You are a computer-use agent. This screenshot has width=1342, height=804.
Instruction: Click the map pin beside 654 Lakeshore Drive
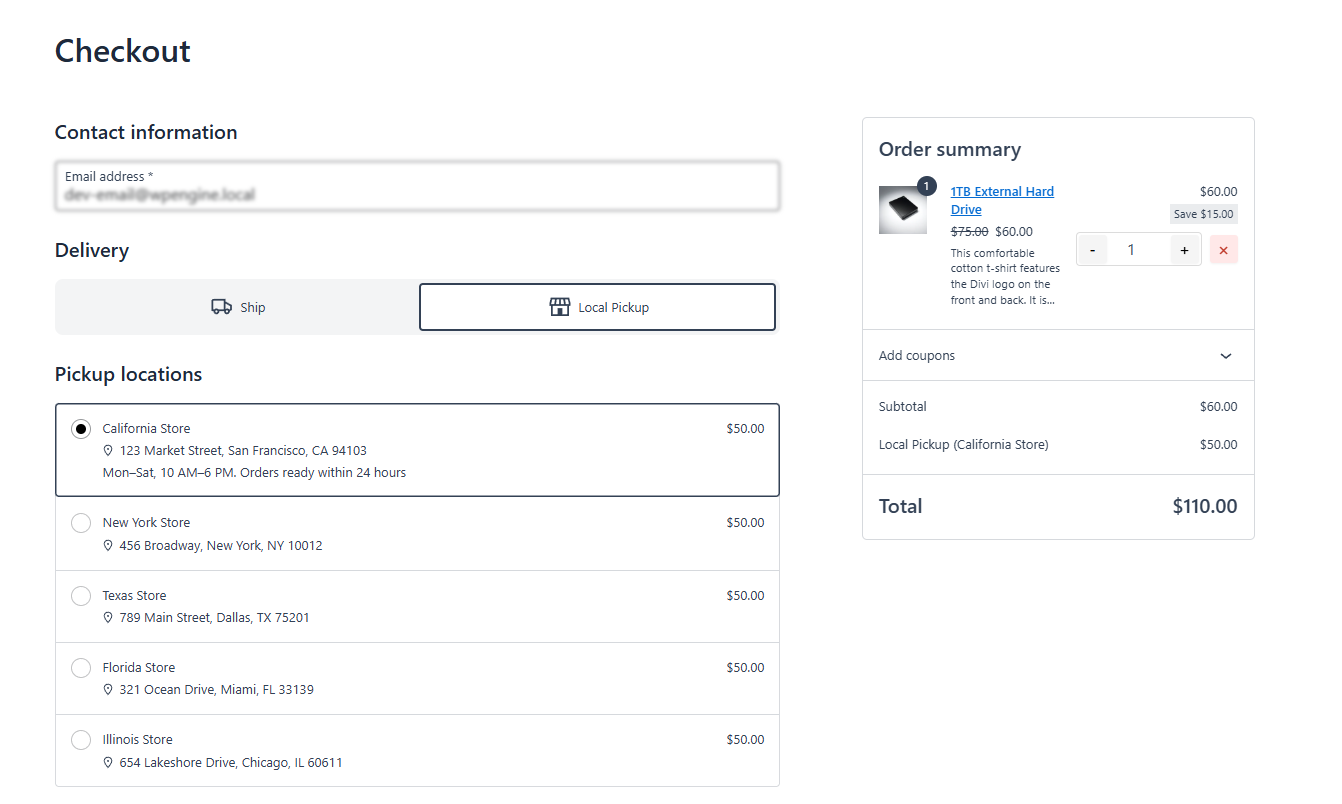pyautogui.click(x=108, y=763)
